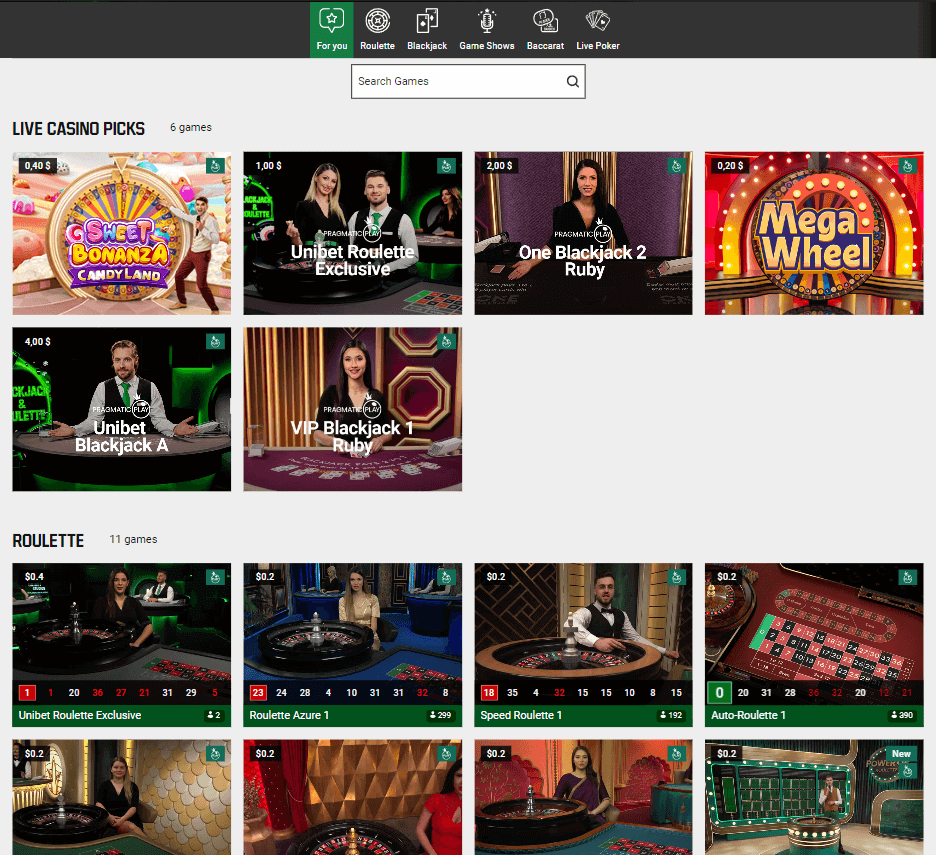Click the 4,00 $ label on Unibet Blackjack A
This screenshot has width=936, height=855.
tap(38, 342)
